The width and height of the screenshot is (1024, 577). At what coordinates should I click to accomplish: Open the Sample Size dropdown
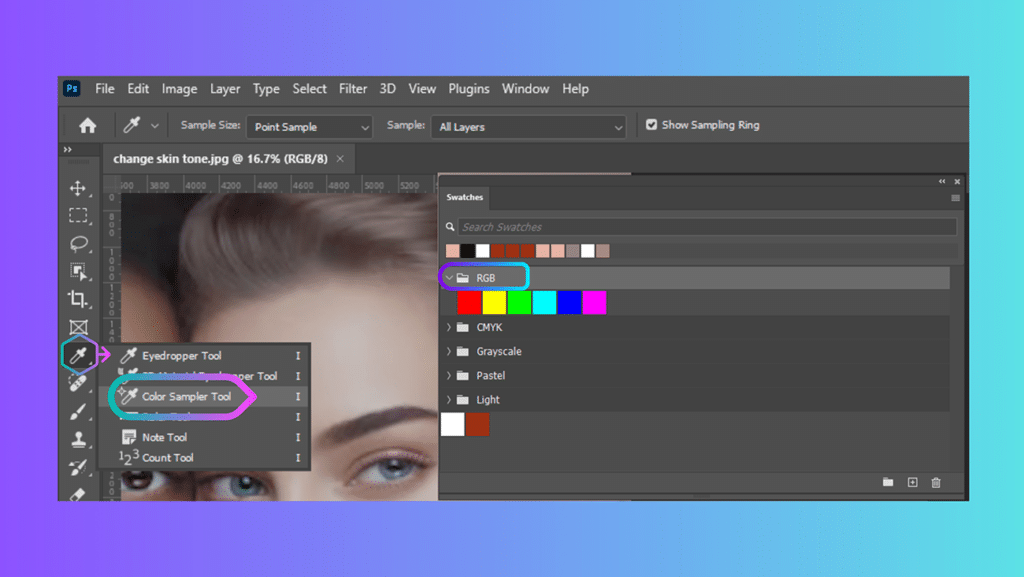click(308, 127)
